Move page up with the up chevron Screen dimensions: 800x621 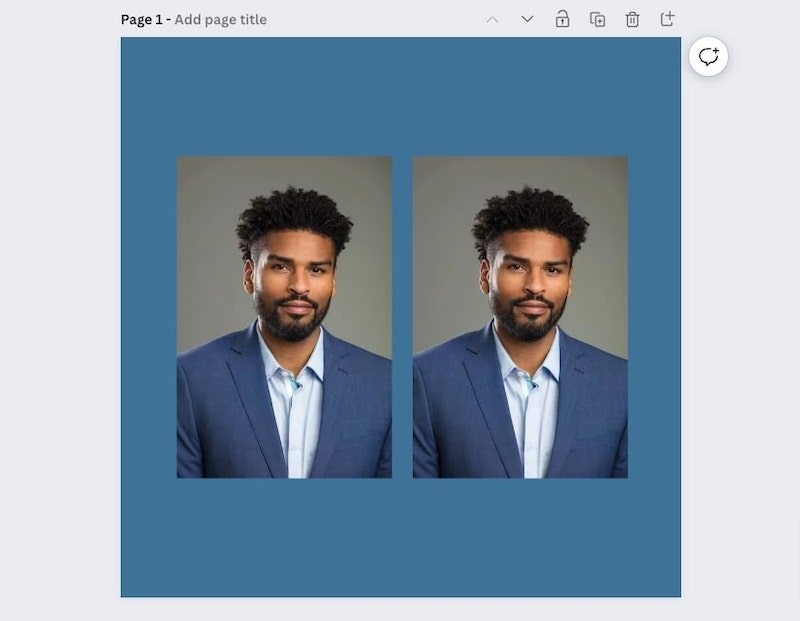(x=492, y=19)
